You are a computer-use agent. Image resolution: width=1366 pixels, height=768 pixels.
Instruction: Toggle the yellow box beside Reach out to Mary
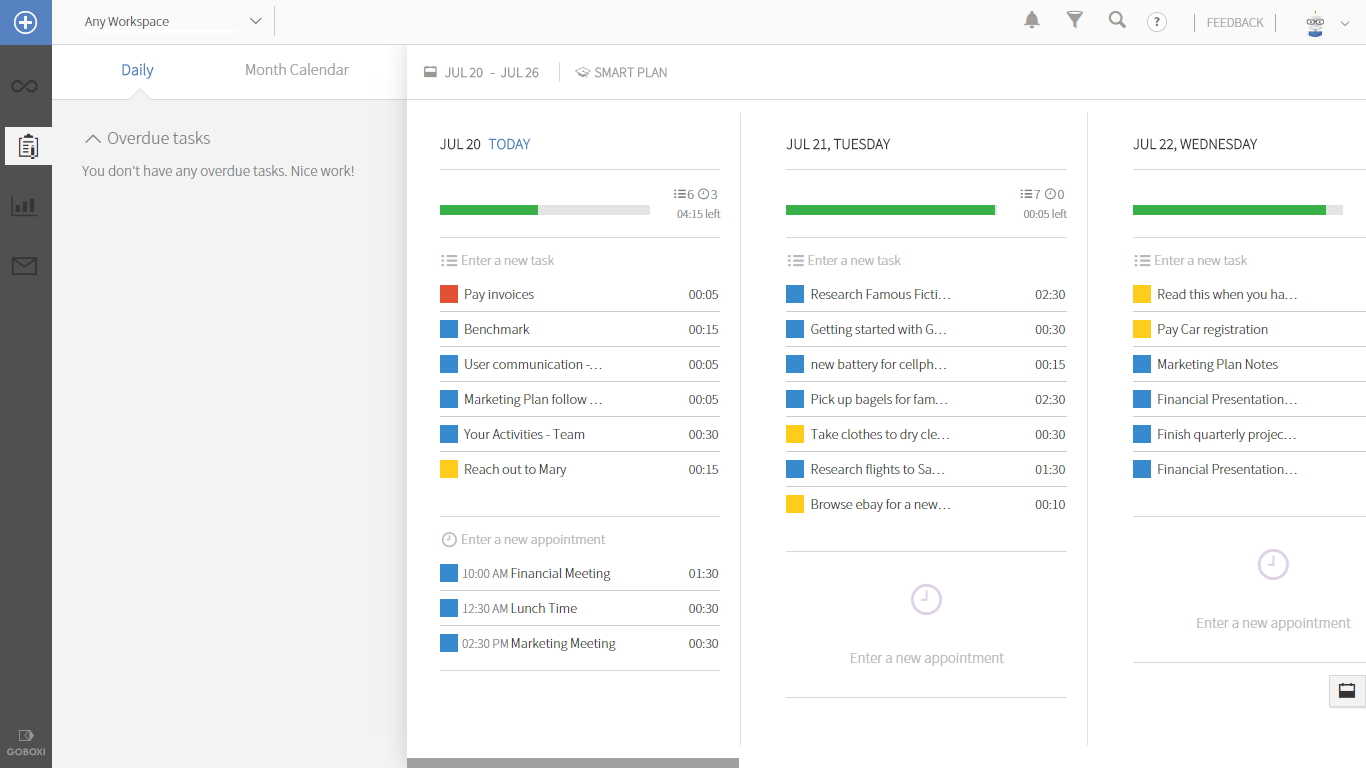click(x=449, y=469)
